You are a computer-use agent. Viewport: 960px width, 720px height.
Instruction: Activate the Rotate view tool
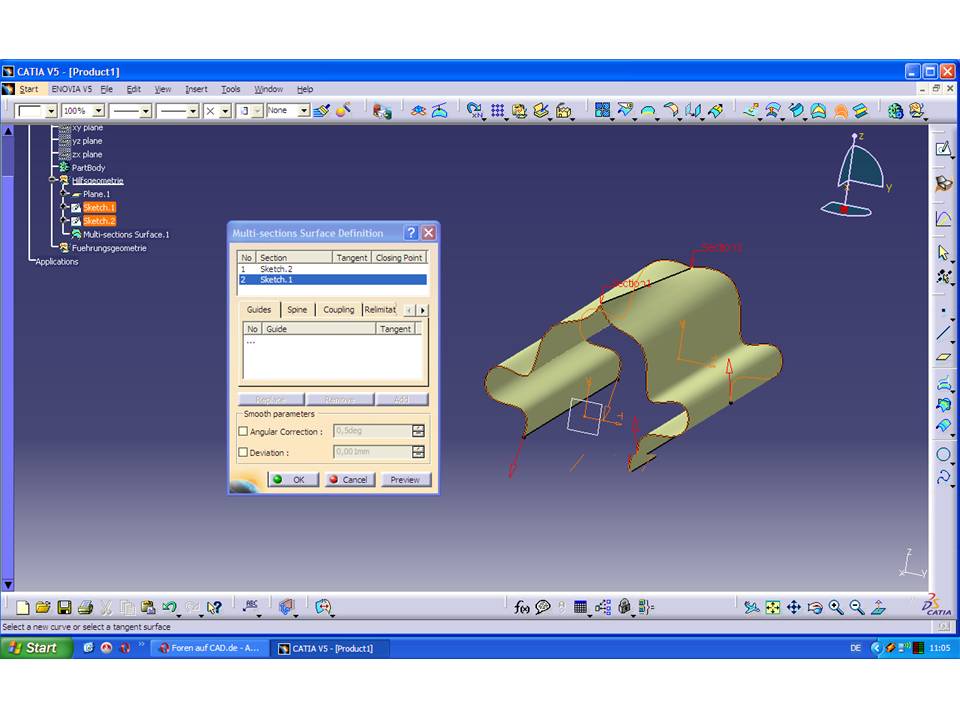[815, 607]
